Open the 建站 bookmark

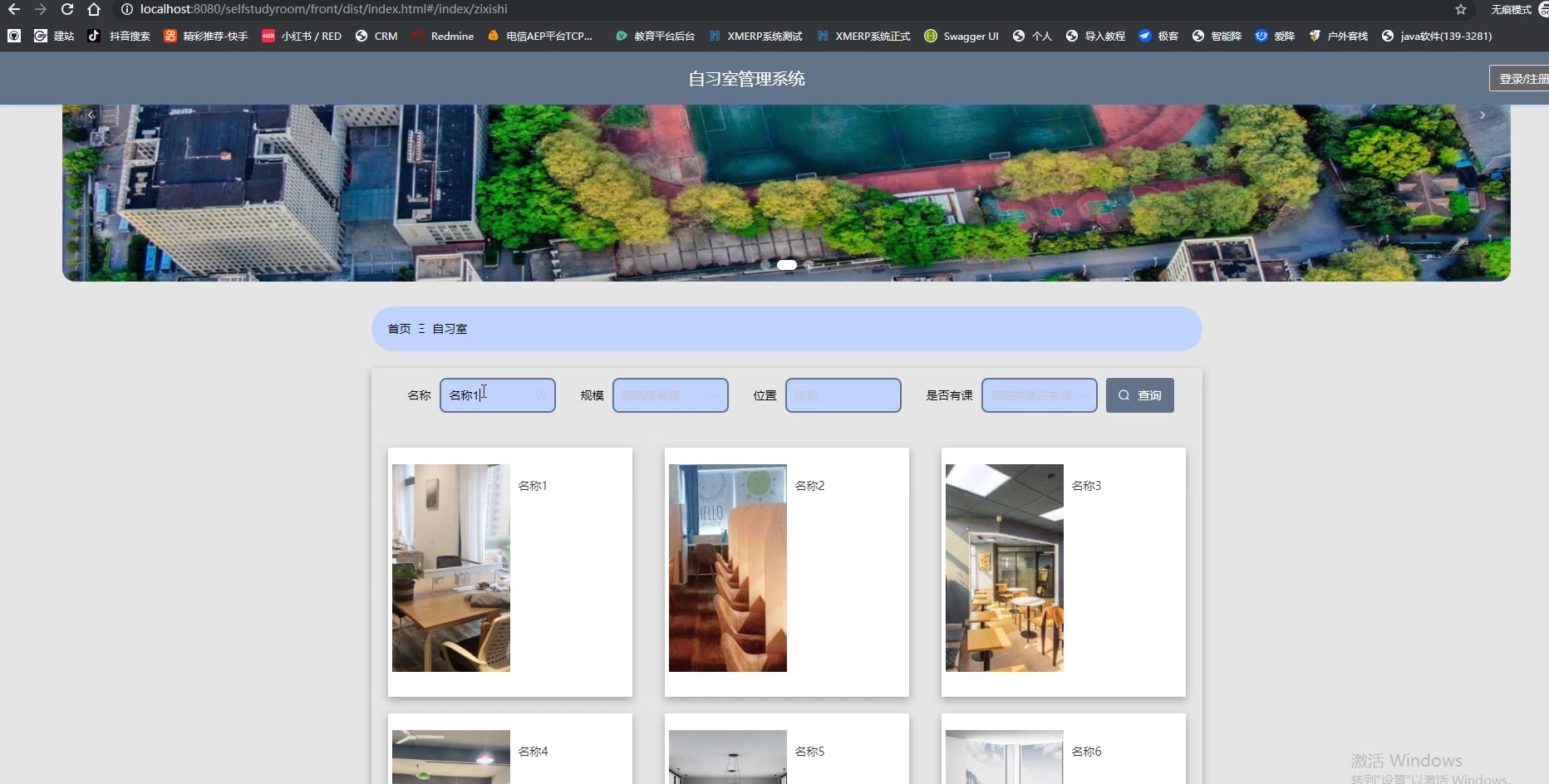pyautogui.click(x=54, y=36)
